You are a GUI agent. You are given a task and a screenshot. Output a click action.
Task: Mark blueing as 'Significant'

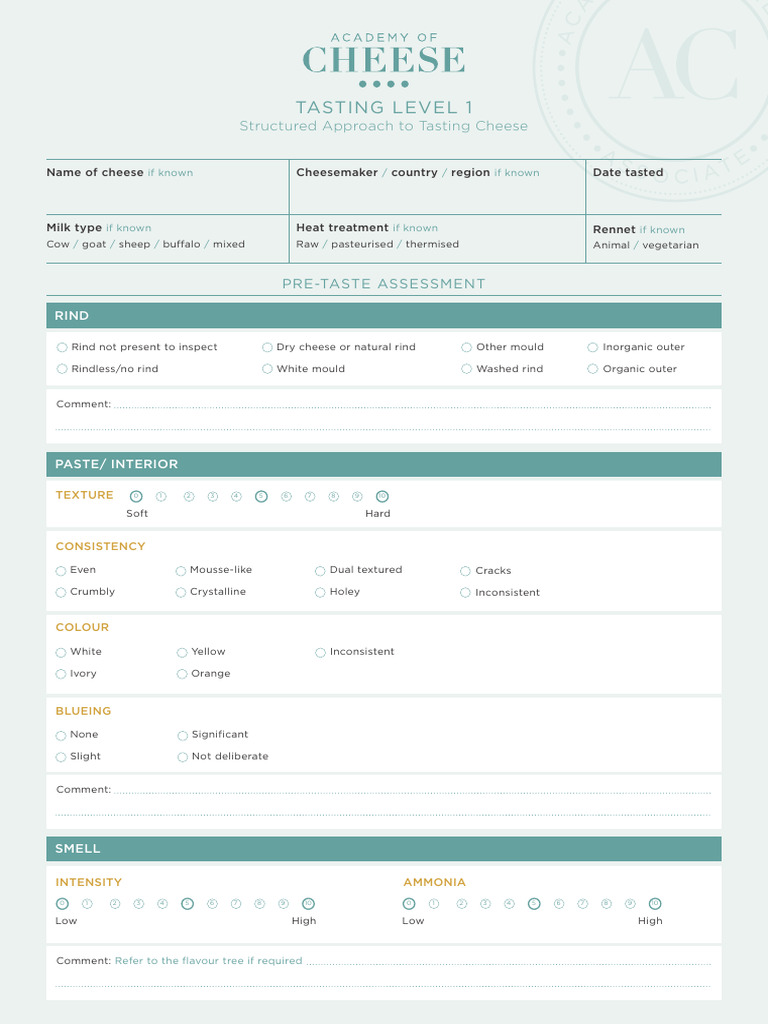pyautogui.click(x=183, y=735)
